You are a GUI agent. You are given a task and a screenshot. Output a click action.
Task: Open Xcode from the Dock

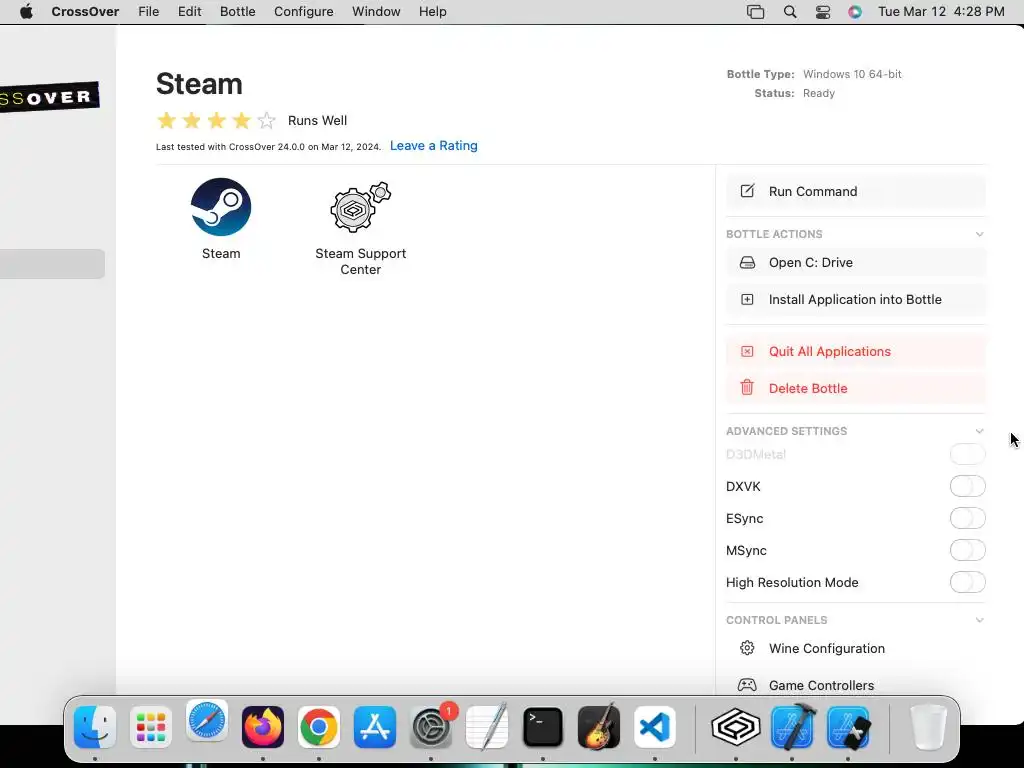tap(792, 727)
